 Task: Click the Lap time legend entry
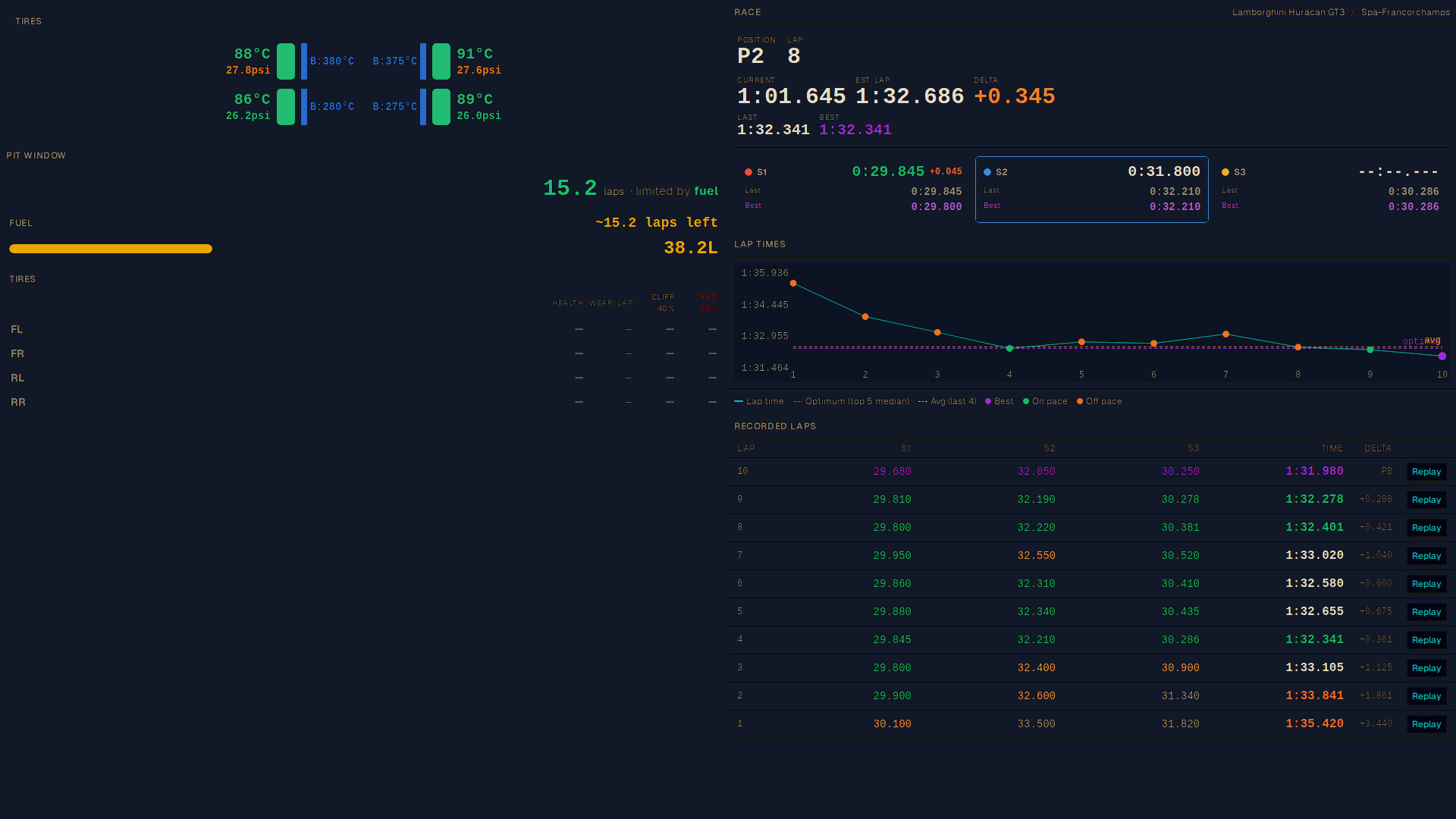click(x=759, y=402)
